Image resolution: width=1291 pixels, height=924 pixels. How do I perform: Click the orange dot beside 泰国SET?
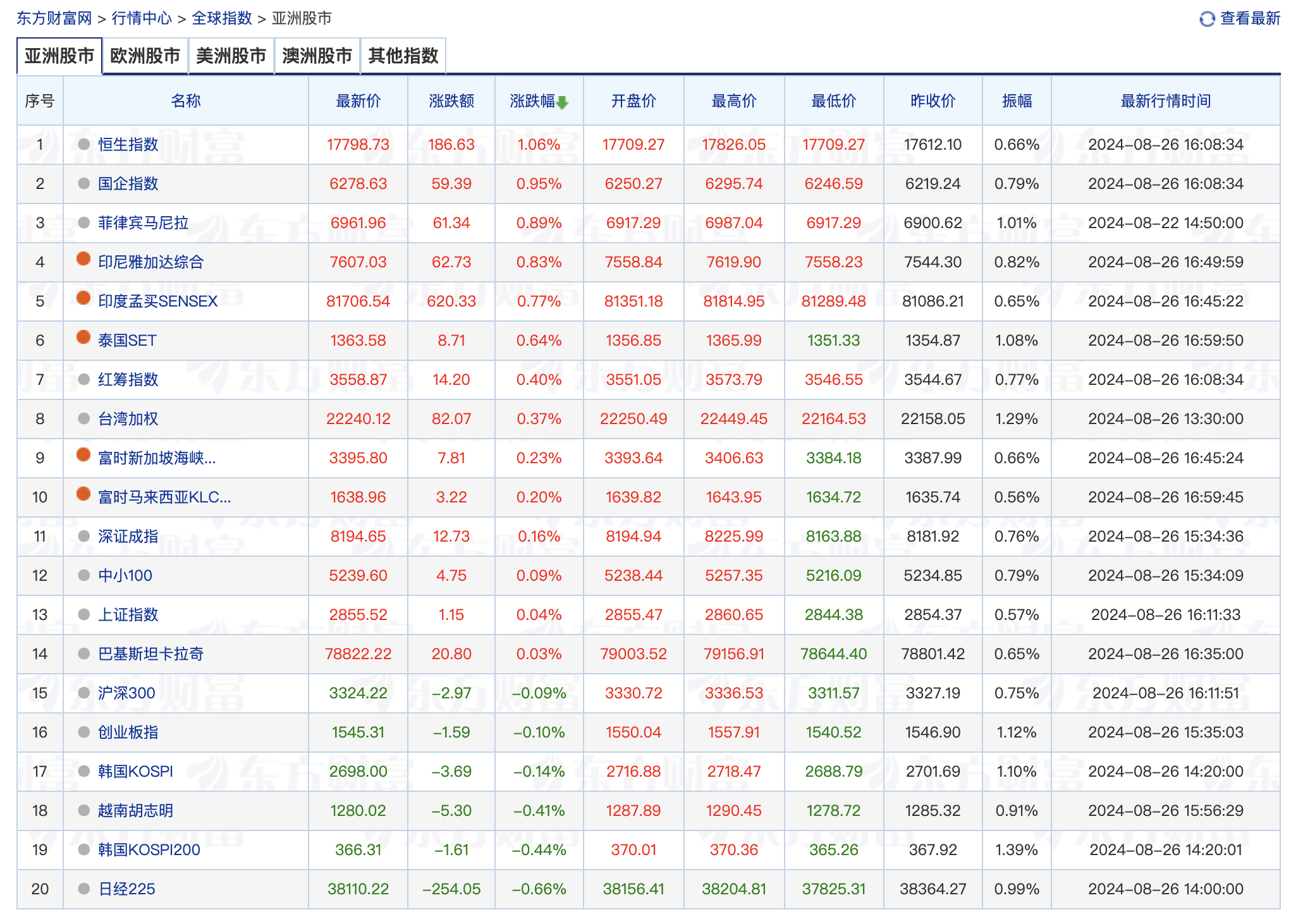[83, 341]
